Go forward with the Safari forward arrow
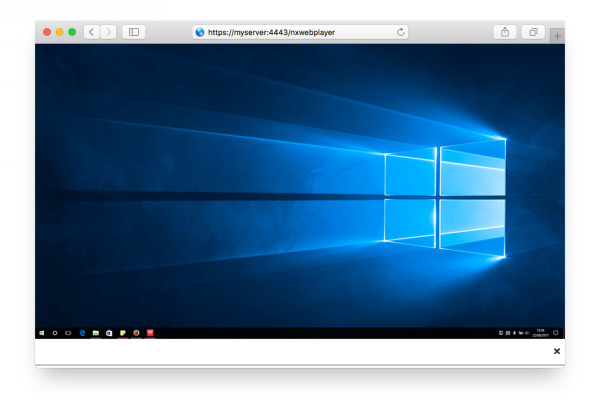 point(108,32)
